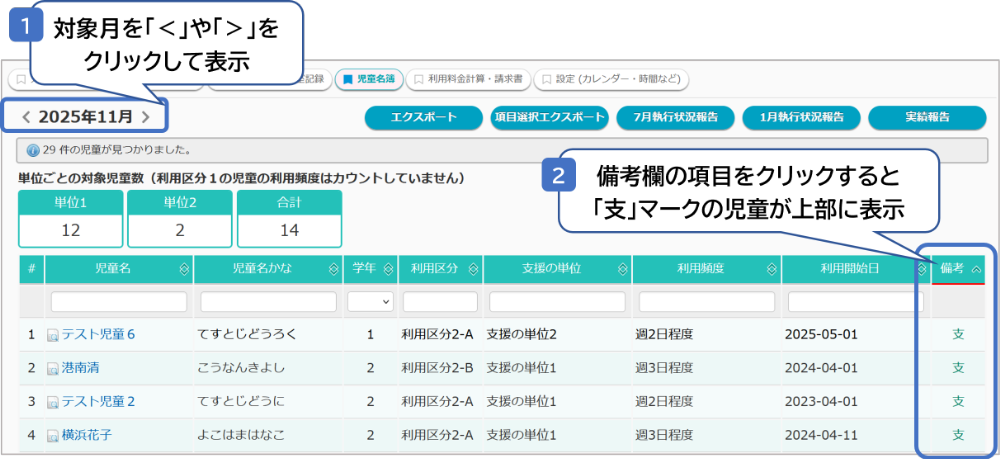Viewport: 1000px width, 459px height.
Task: Click the 児童名かな filter input field
Action: 268,301
